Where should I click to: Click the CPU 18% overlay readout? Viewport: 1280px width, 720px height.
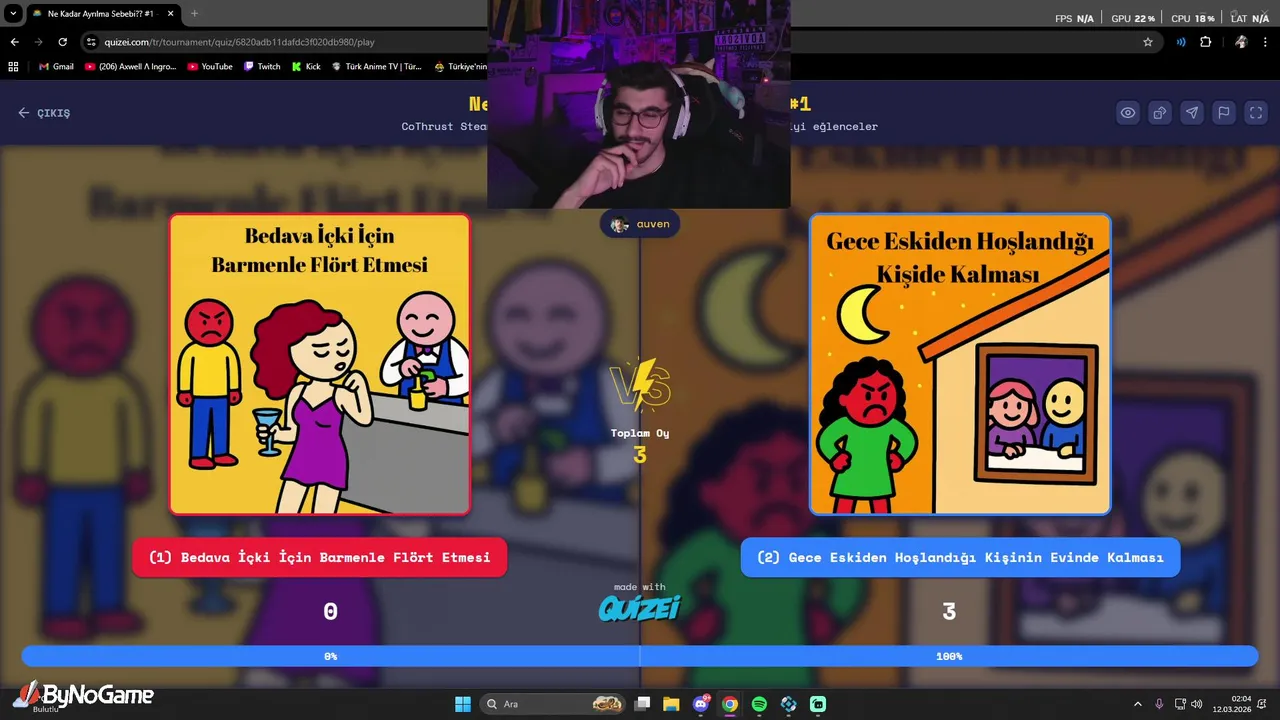[1193, 19]
